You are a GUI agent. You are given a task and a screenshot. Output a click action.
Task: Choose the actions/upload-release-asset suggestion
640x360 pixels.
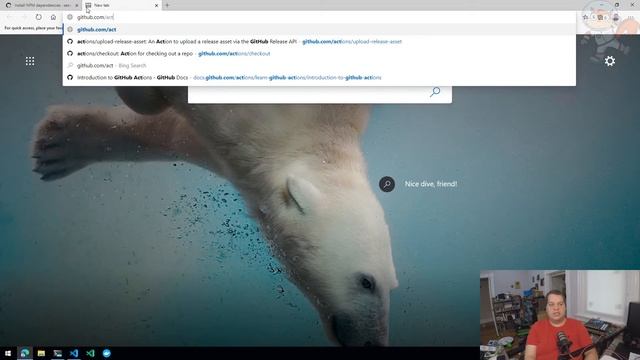tap(319, 41)
